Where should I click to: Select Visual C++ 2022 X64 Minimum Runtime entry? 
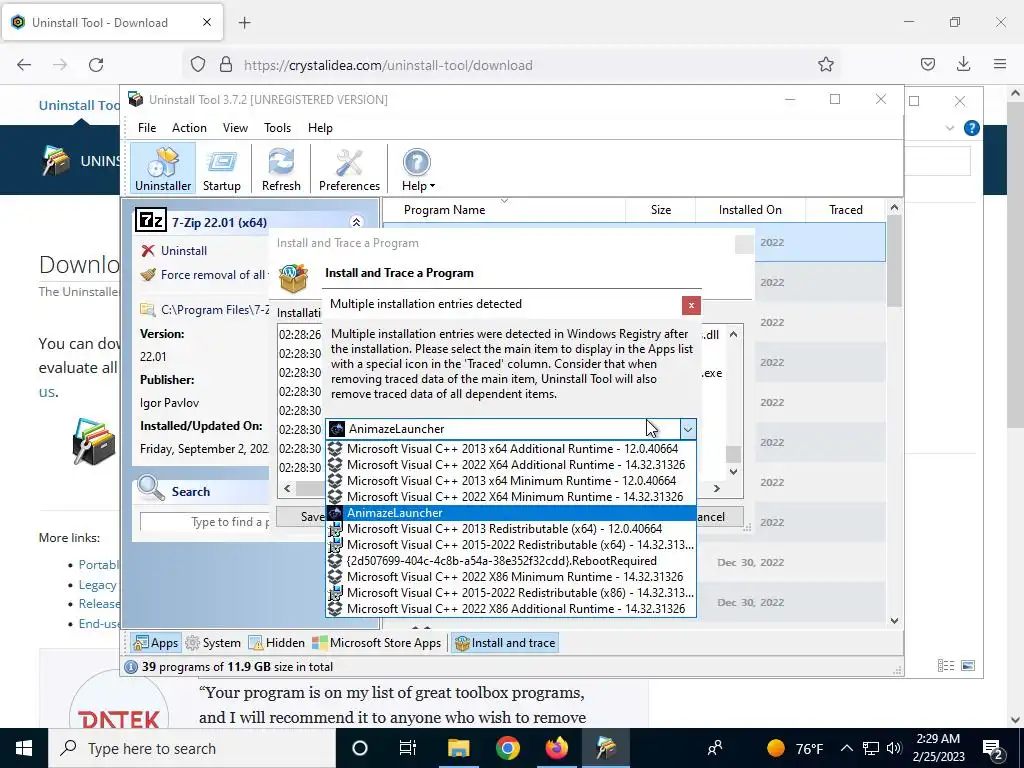[511, 497]
